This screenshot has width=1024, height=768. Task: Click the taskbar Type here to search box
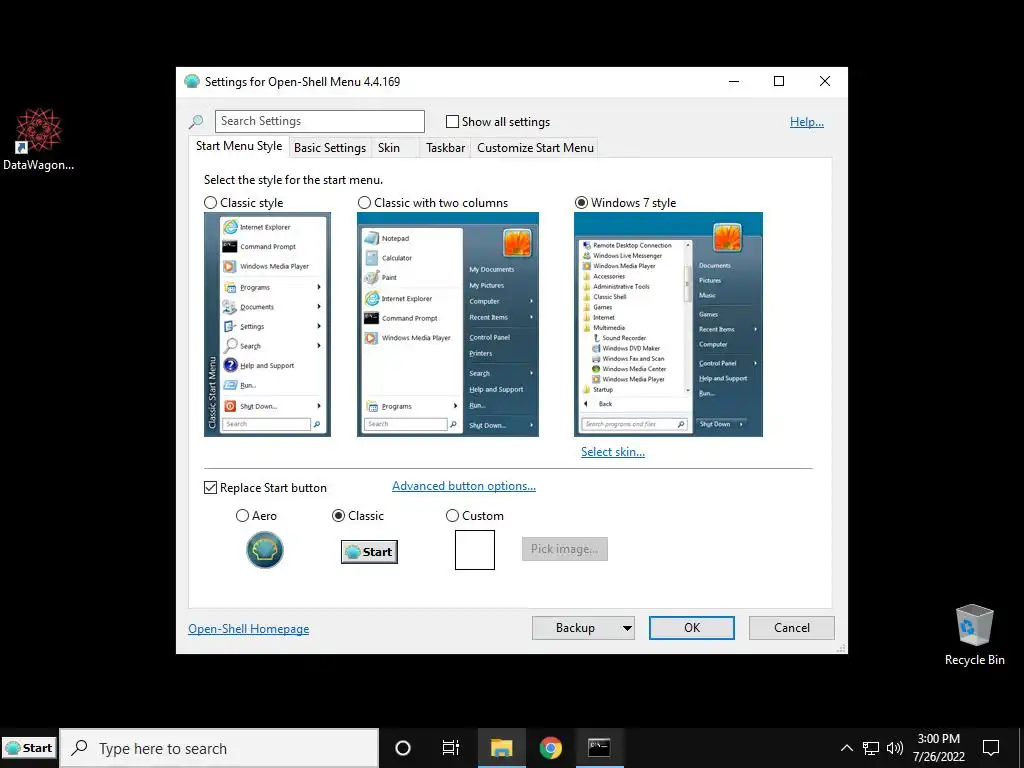point(219,748)
